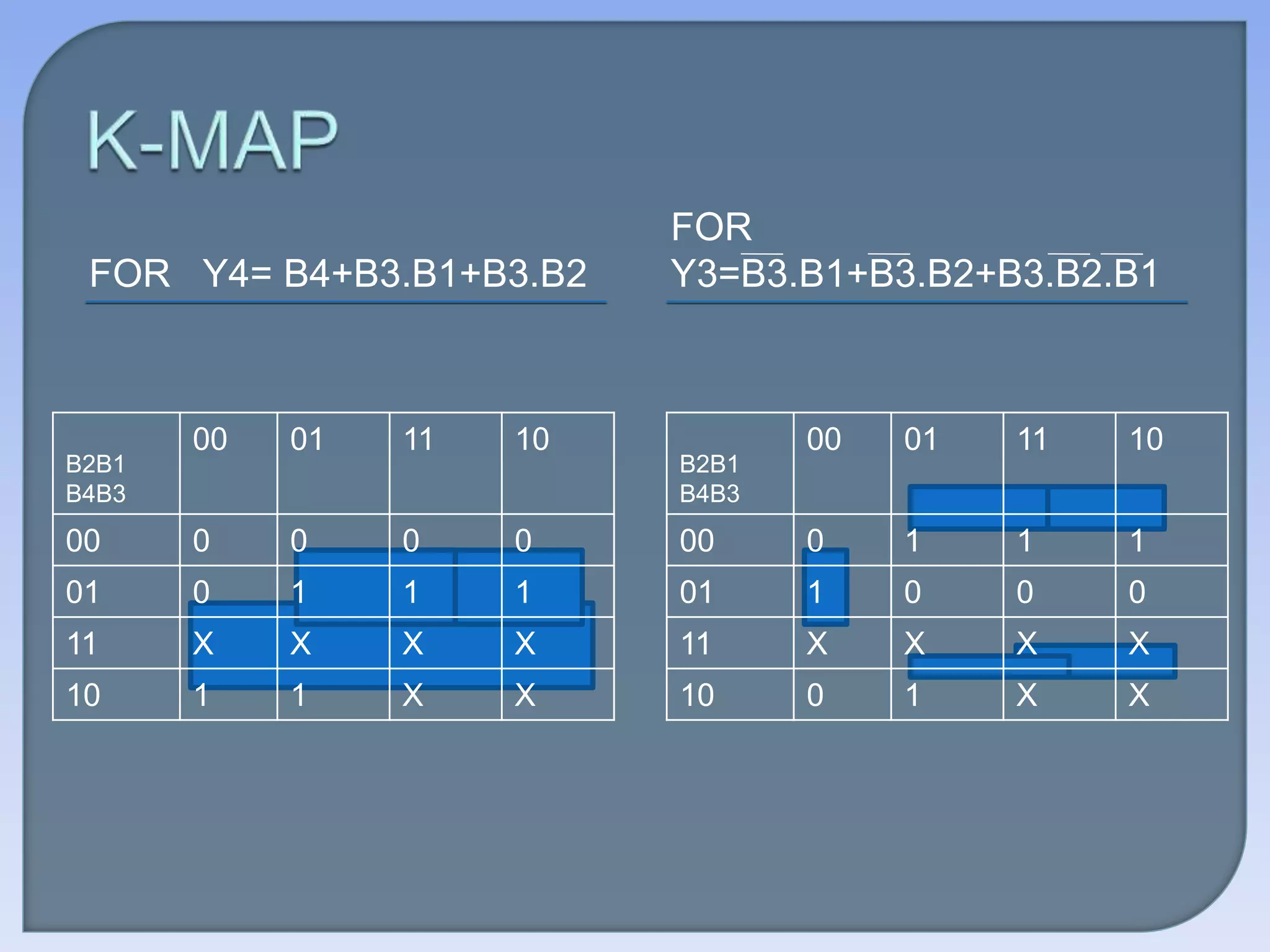Click Y4 K-map X cell at row 10, column 10
This screenshot has height=952, width=1270.
pyautogui.click(x=557, y=694)
